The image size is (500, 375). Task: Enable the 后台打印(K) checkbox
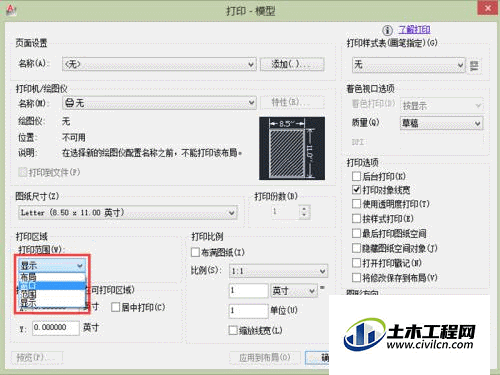click(356, 176)
